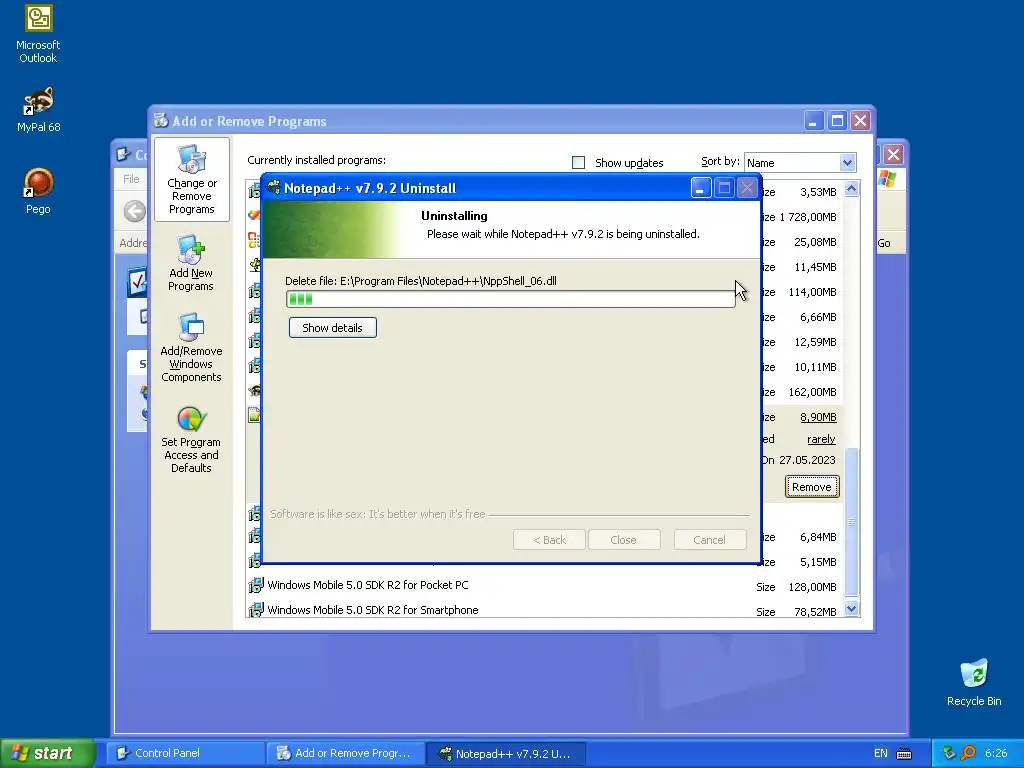Image resolution: width=1024 pixels, height=768 pixels.
Task: Open the Sort by Name dropdown
Action: coord(847,163)
